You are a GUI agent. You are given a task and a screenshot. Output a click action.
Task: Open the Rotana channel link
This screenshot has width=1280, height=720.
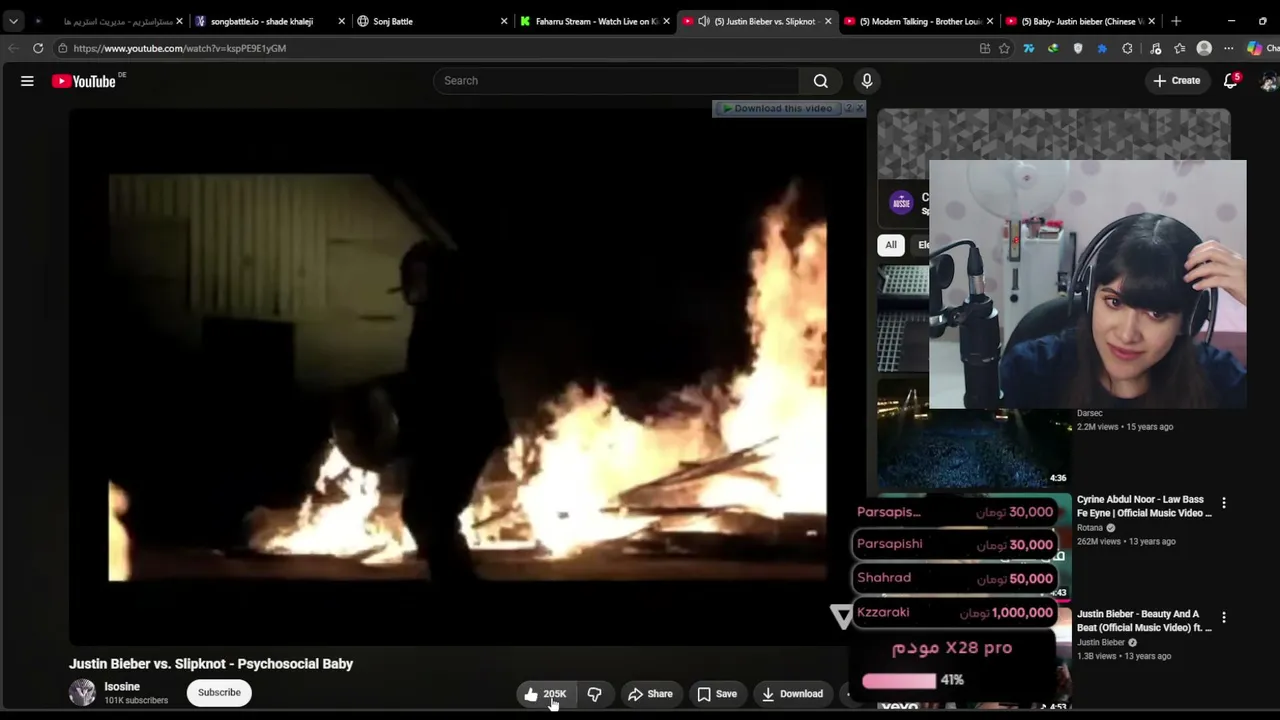1090,528
